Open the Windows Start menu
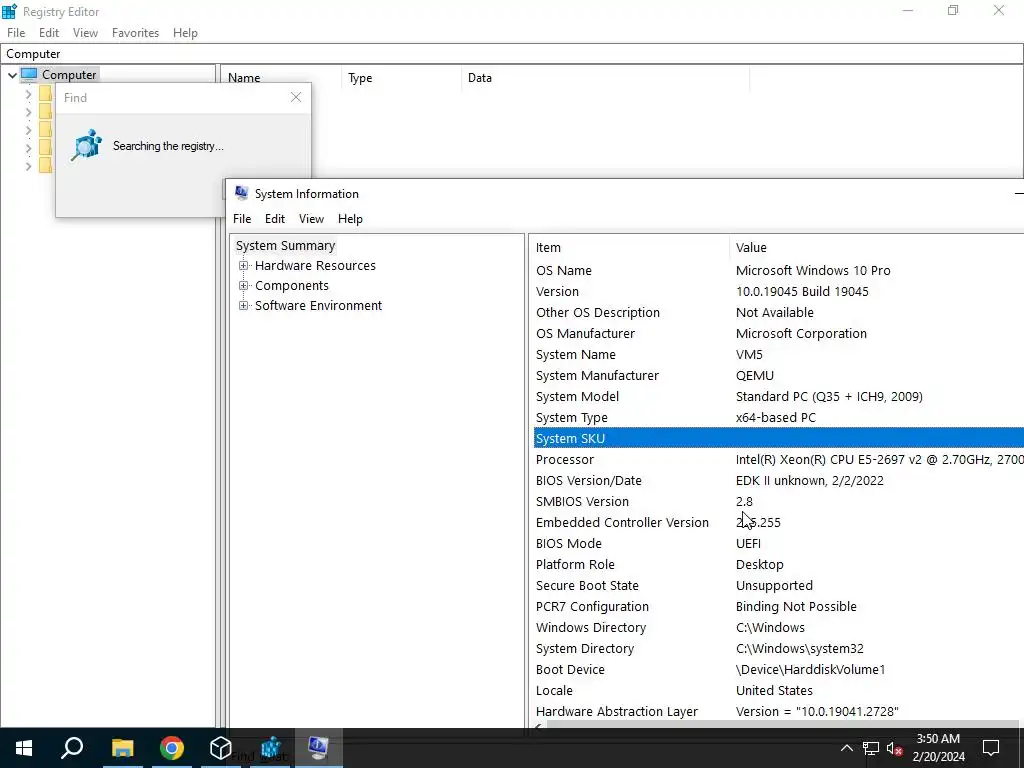 pos(24,748)
